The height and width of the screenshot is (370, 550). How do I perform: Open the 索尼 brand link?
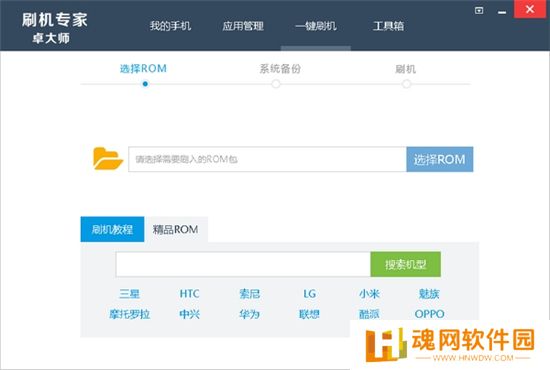[249, 294]
